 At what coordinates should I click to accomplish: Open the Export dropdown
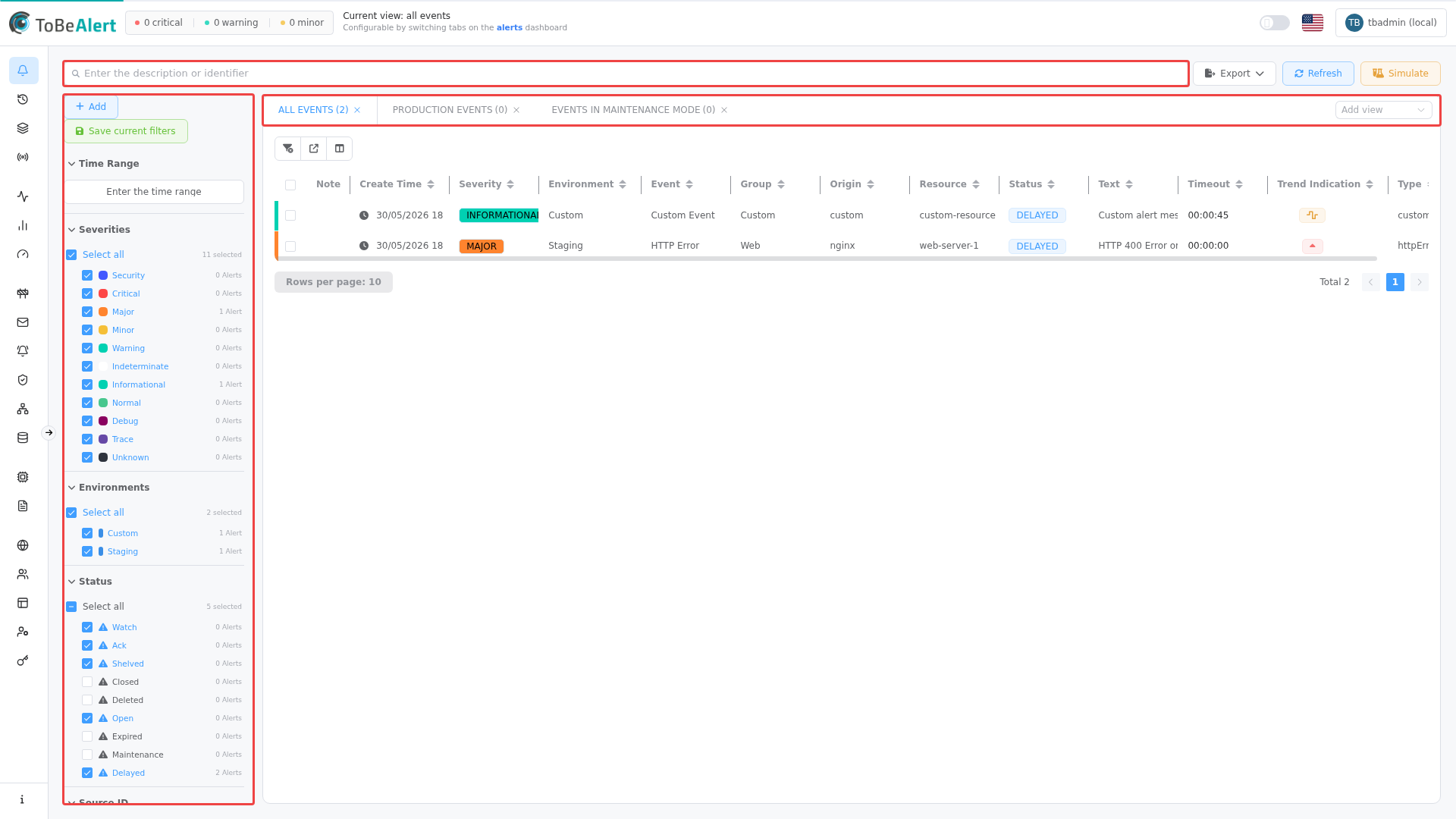point(1234,74)
